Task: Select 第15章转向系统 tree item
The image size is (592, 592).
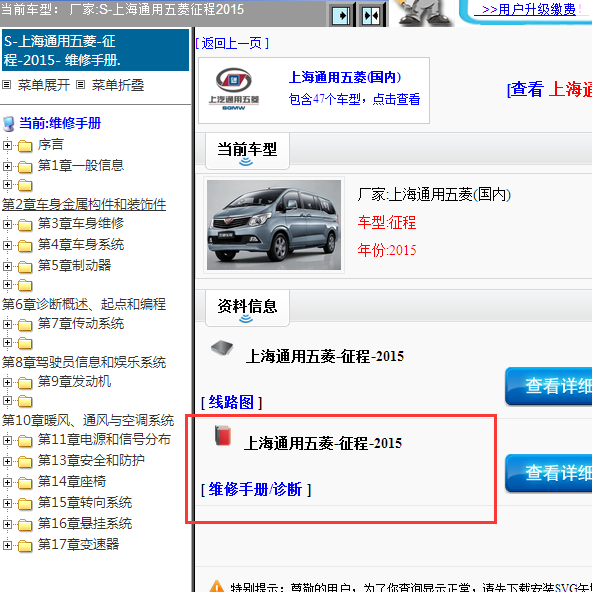Action: click(85, 503)
